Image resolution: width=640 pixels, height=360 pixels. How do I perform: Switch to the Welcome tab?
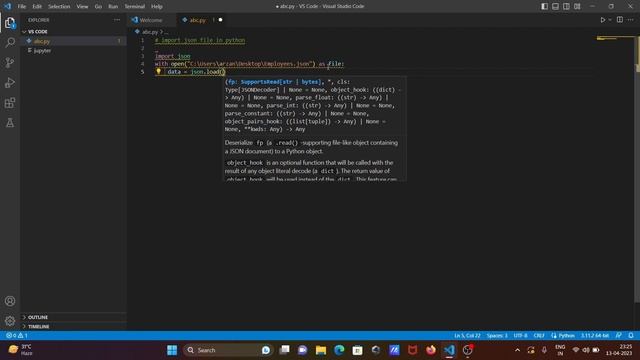click(151, 20)
